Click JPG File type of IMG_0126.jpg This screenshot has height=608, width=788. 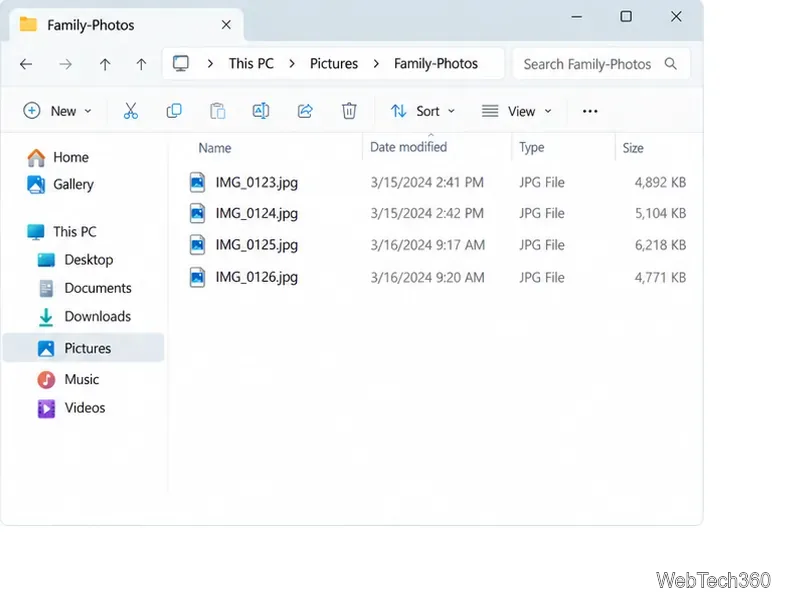tap(542, 277)
